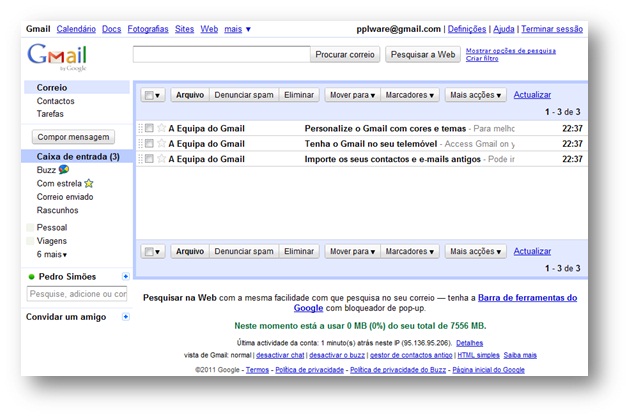This screenshot has width=630, height=418.
Task: Toggle the bottom toolbar select-all checkbox
Action: click(149, 252)
